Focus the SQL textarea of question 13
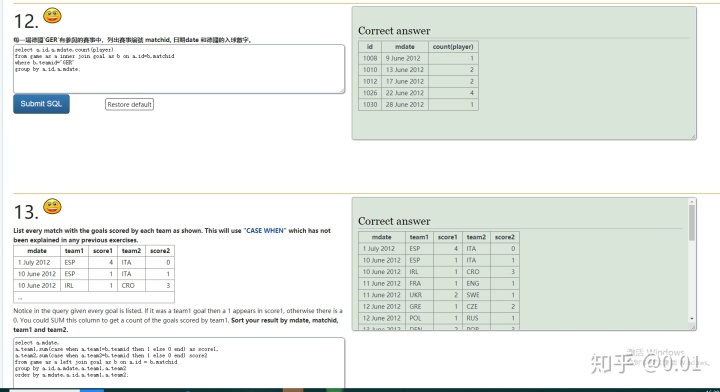The image size is (720, 392). pos(179,363)
